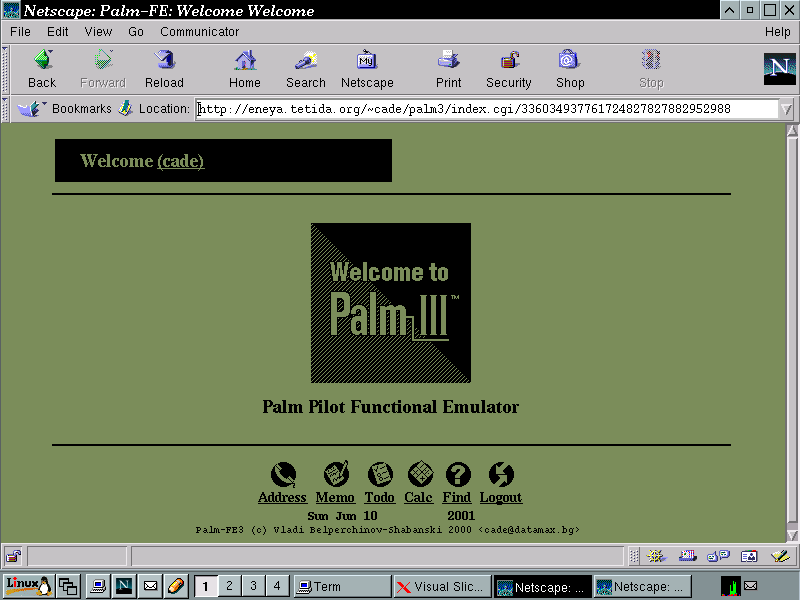Expand the Location history dropdown arrow

786,109
